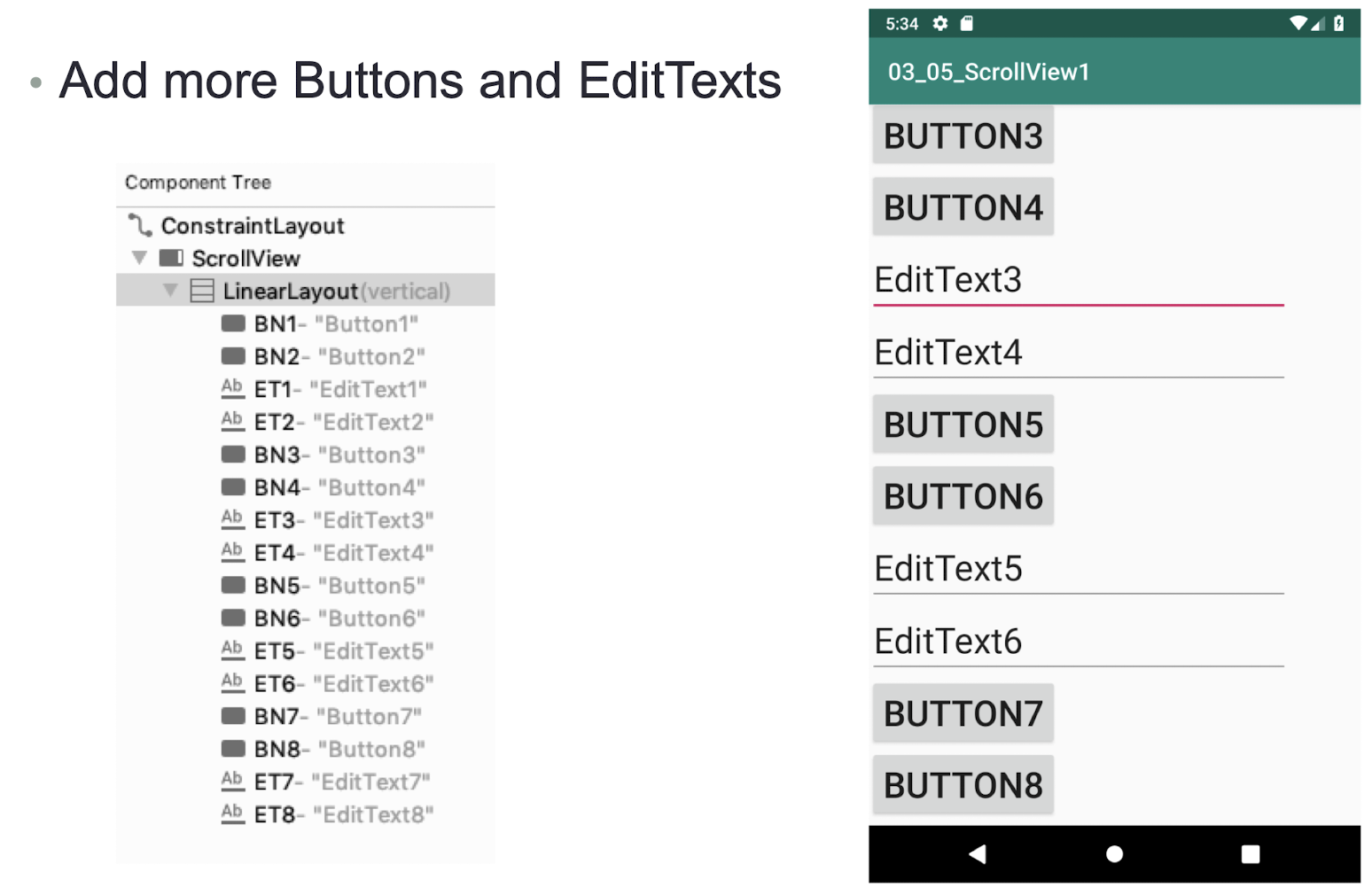
Task: Click the button icon beside BN8
Action: pos(233,749)
